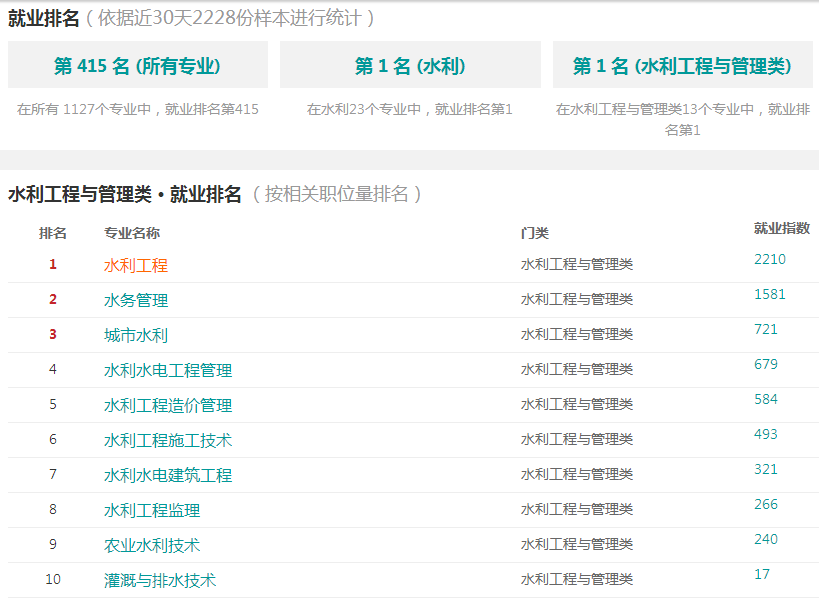
Task: Click the employment index value 1581
Action: [x=770, y=294]
